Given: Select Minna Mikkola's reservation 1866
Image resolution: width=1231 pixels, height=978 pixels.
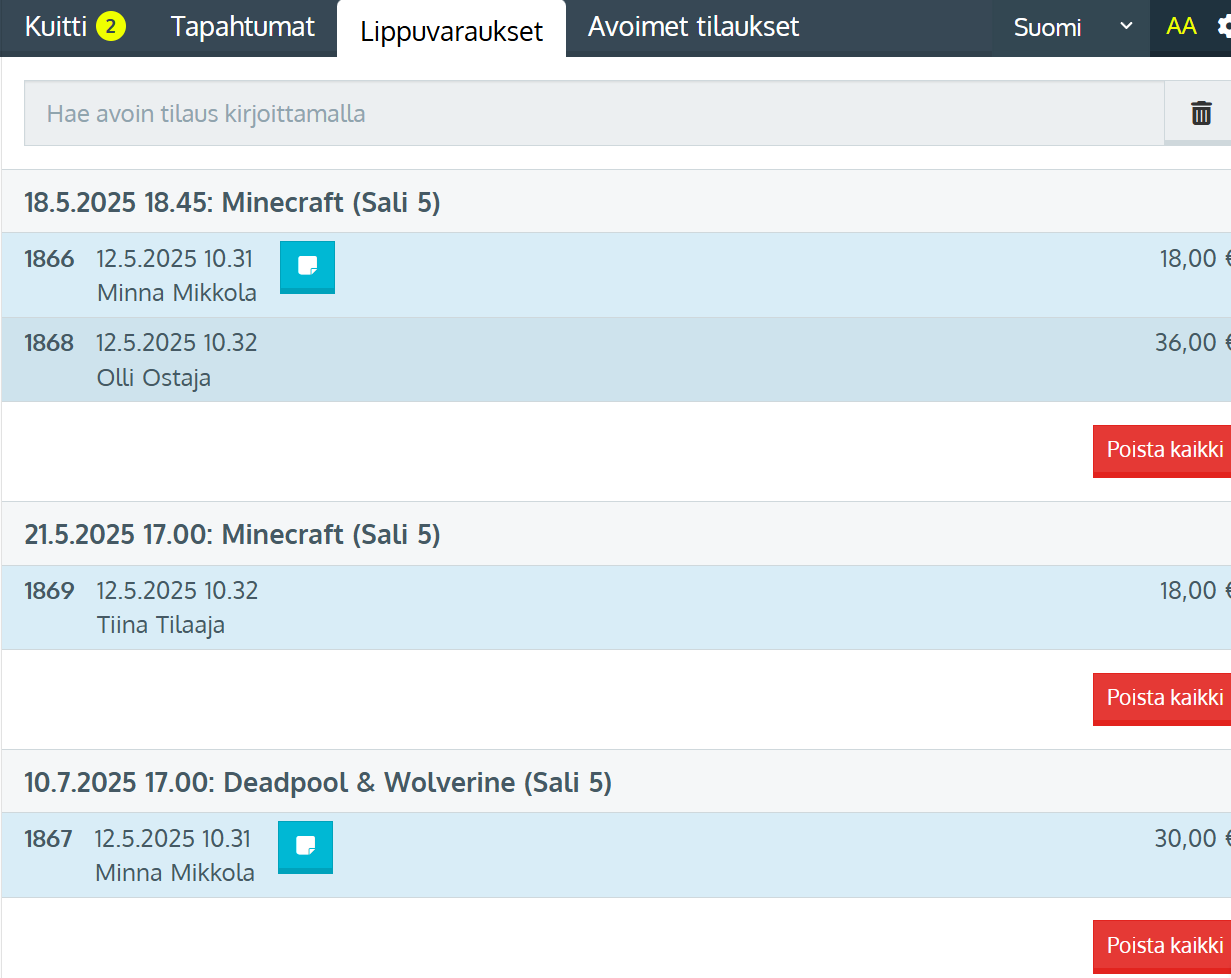Looking at the screenshot, I should click(700, 275).
